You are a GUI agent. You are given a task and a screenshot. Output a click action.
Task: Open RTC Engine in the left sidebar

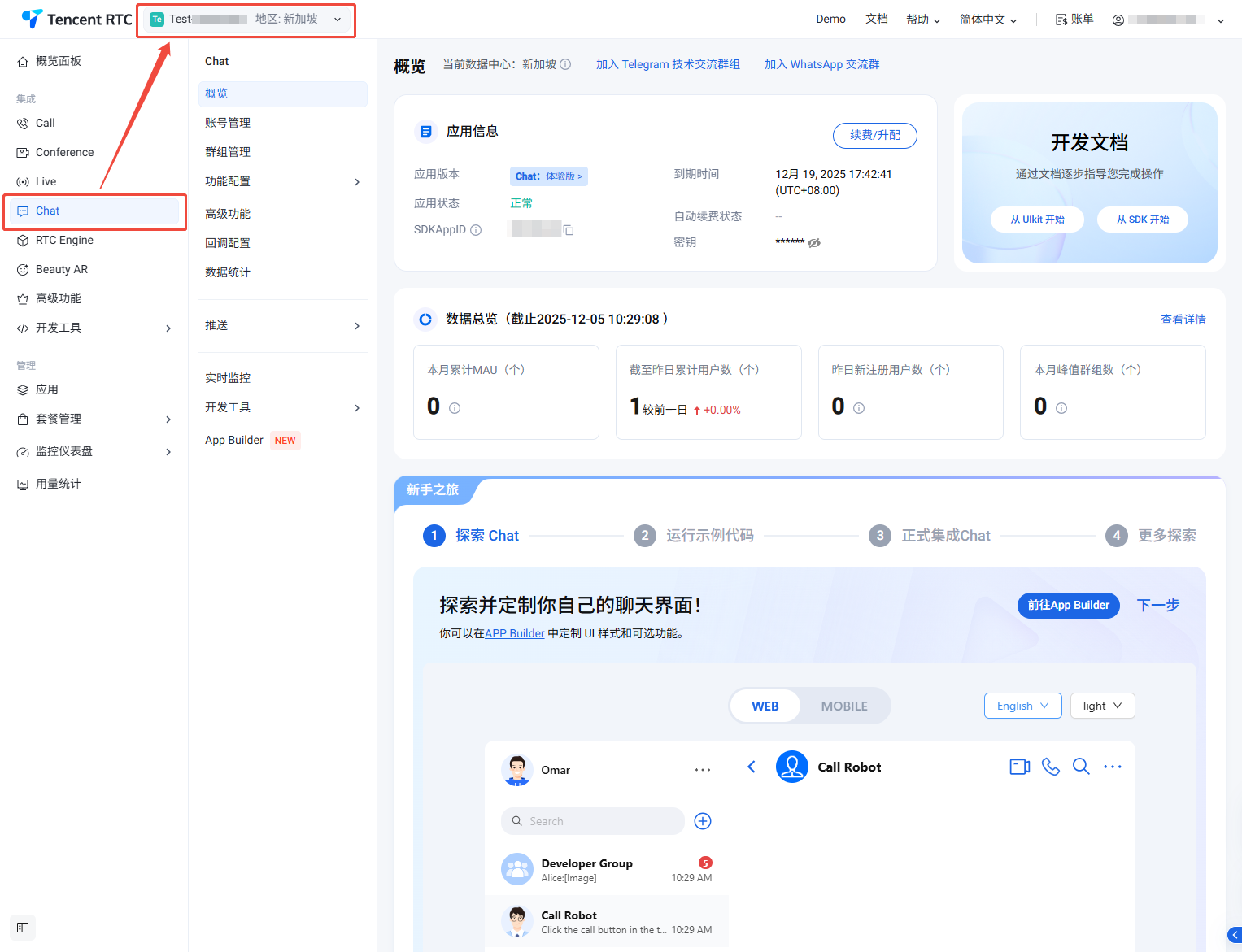[94, 240]
